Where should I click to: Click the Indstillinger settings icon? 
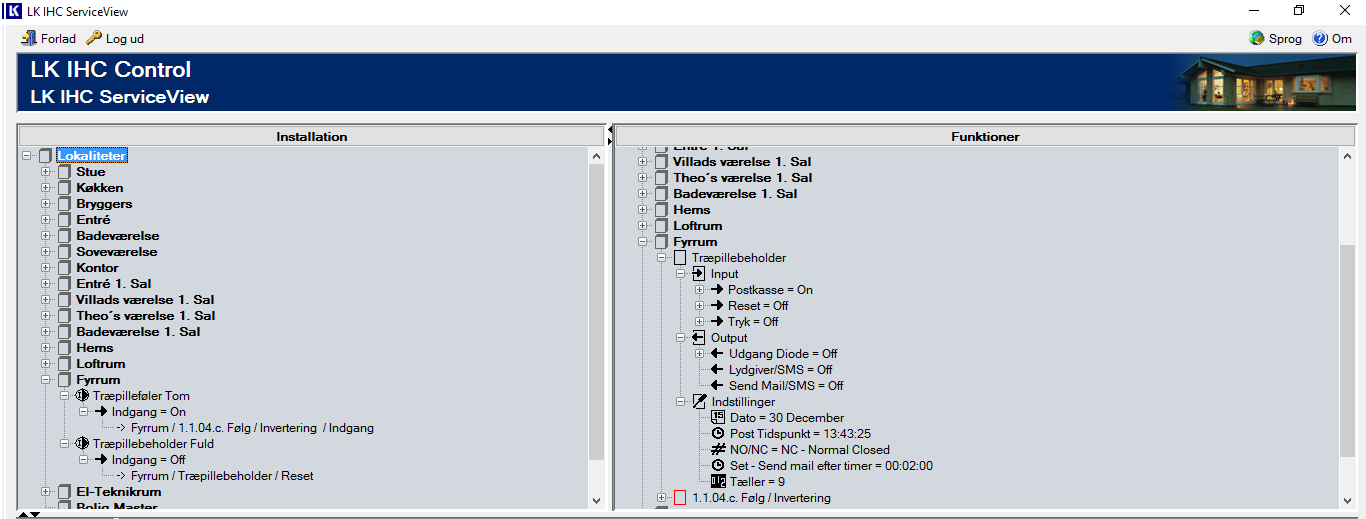[699, 402]
